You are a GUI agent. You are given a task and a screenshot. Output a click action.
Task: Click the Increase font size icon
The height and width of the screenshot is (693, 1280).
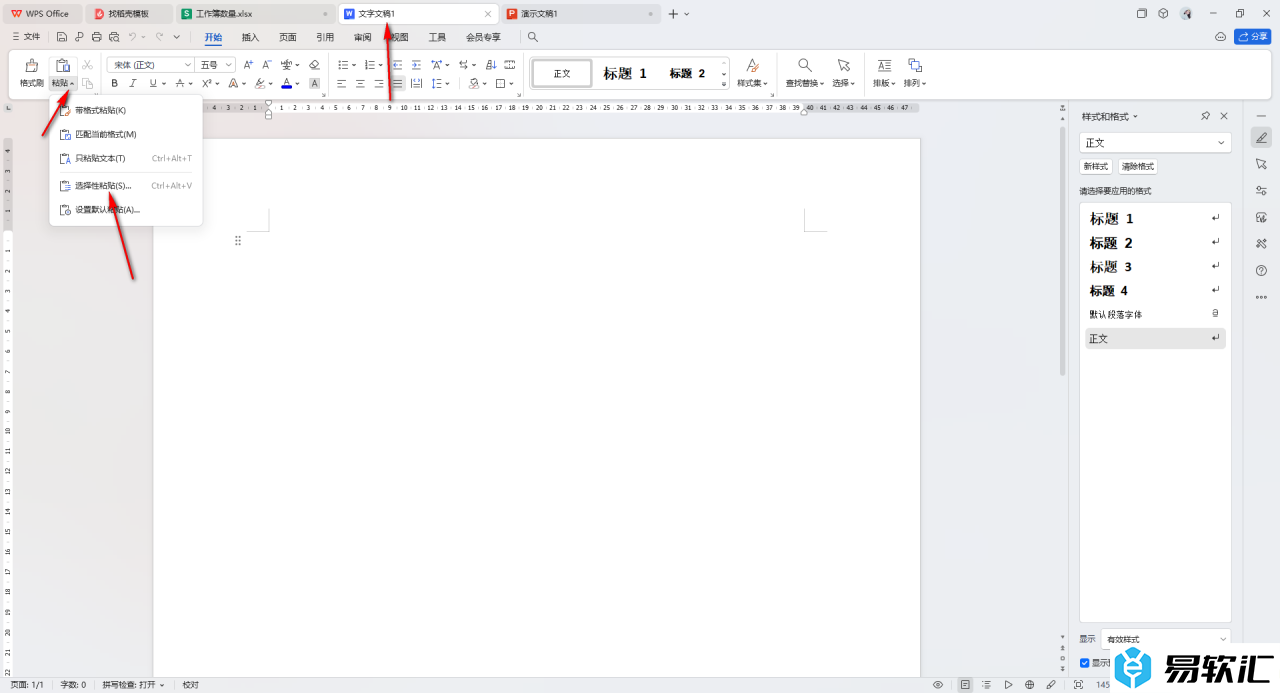tap(249, 64)
